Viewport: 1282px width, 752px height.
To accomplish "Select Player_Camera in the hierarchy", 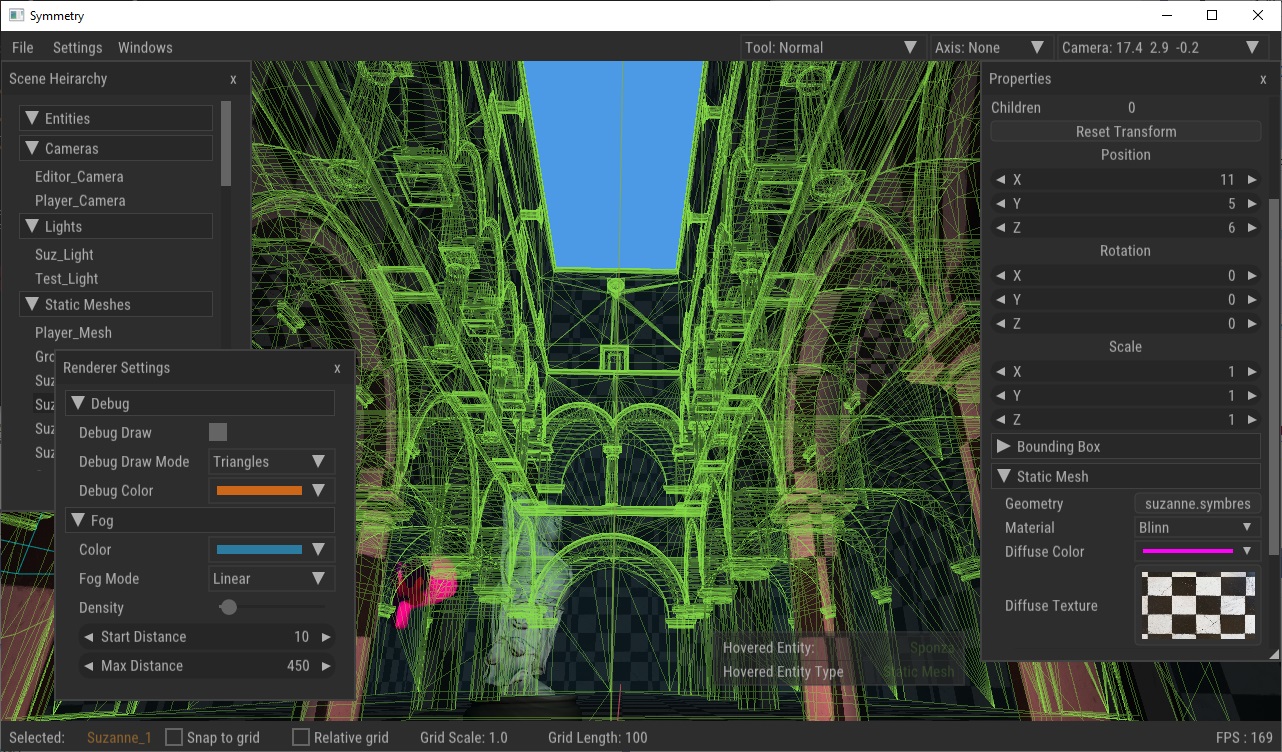I will point(80,200).
